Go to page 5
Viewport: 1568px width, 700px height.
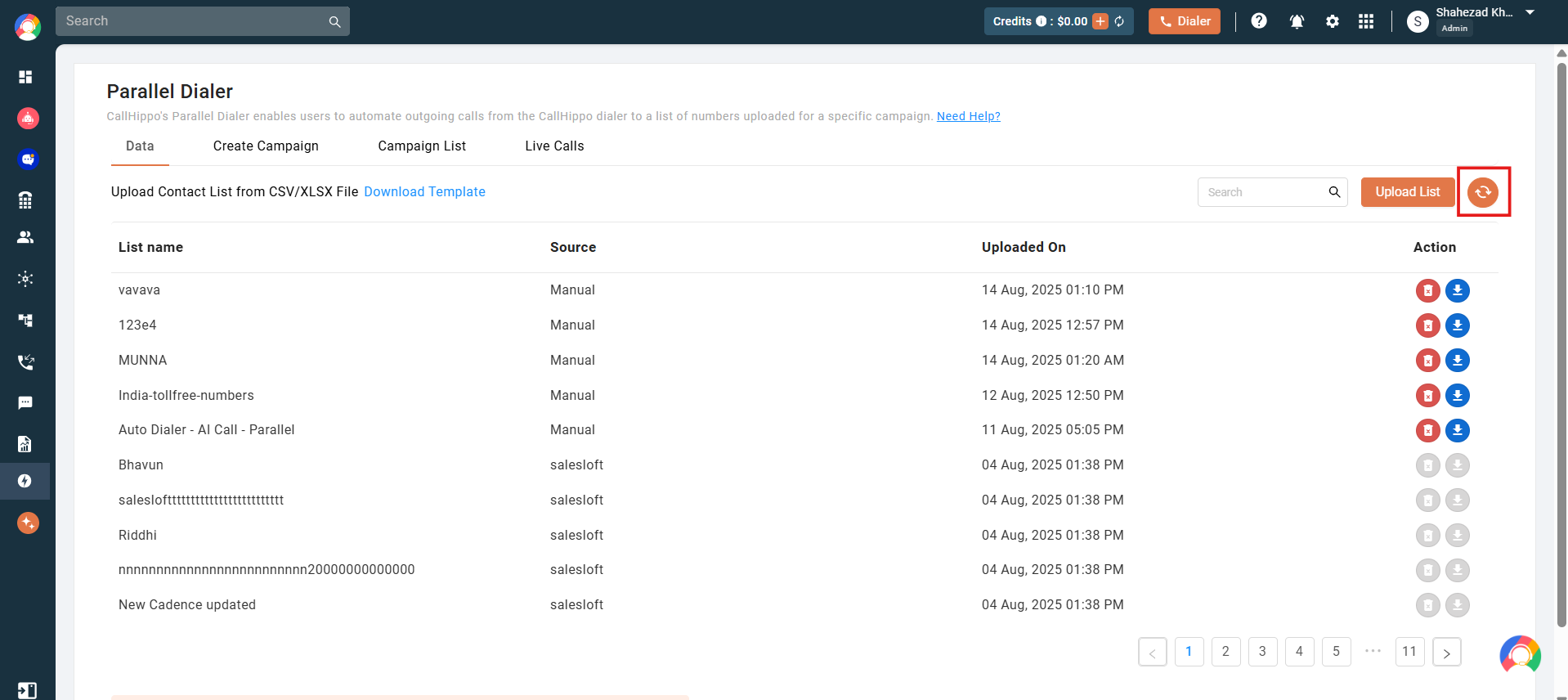click(1336, 652)
